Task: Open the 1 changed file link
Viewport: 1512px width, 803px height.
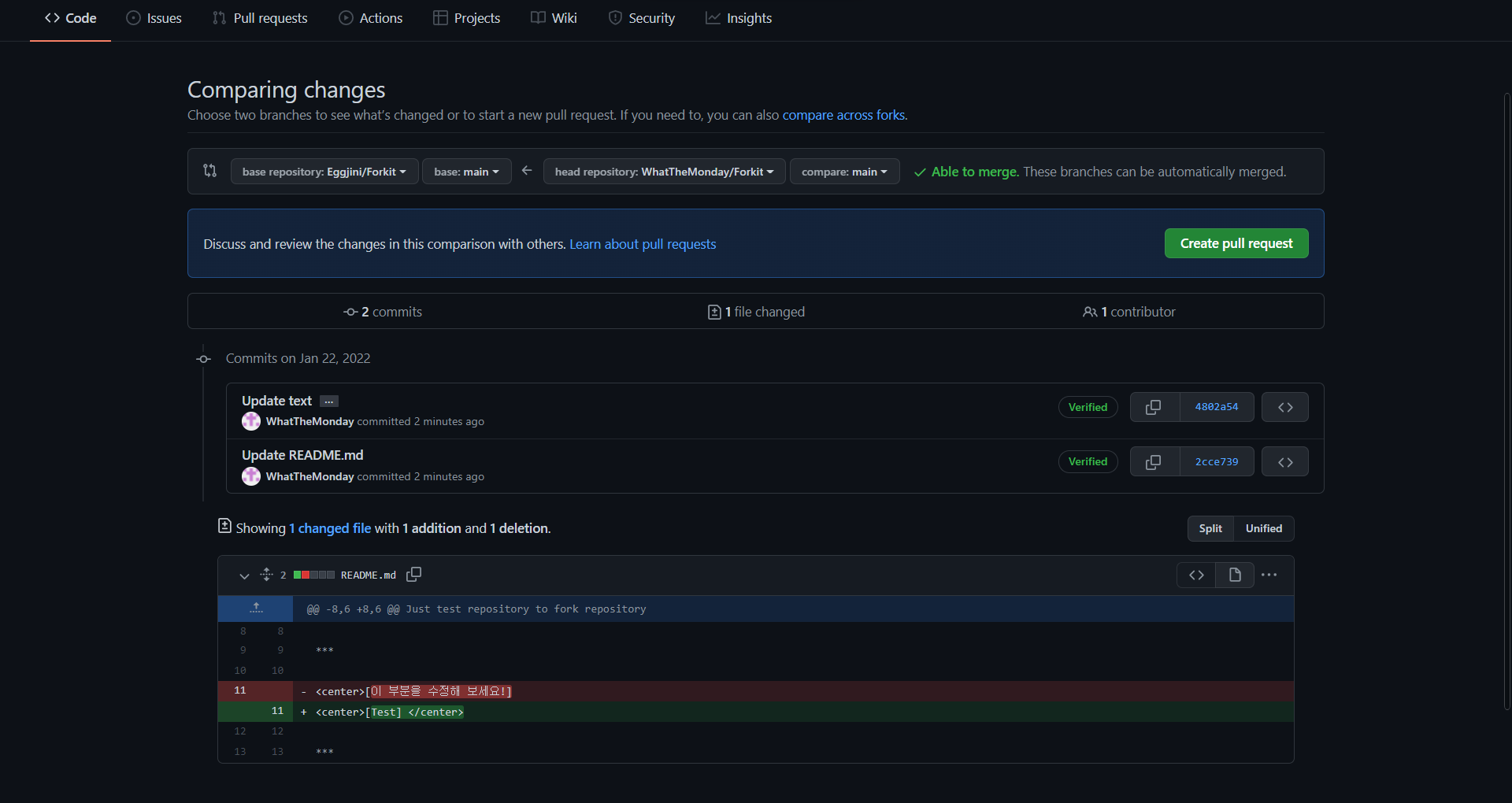Action: pyautogui.click(x=330, y=528)
